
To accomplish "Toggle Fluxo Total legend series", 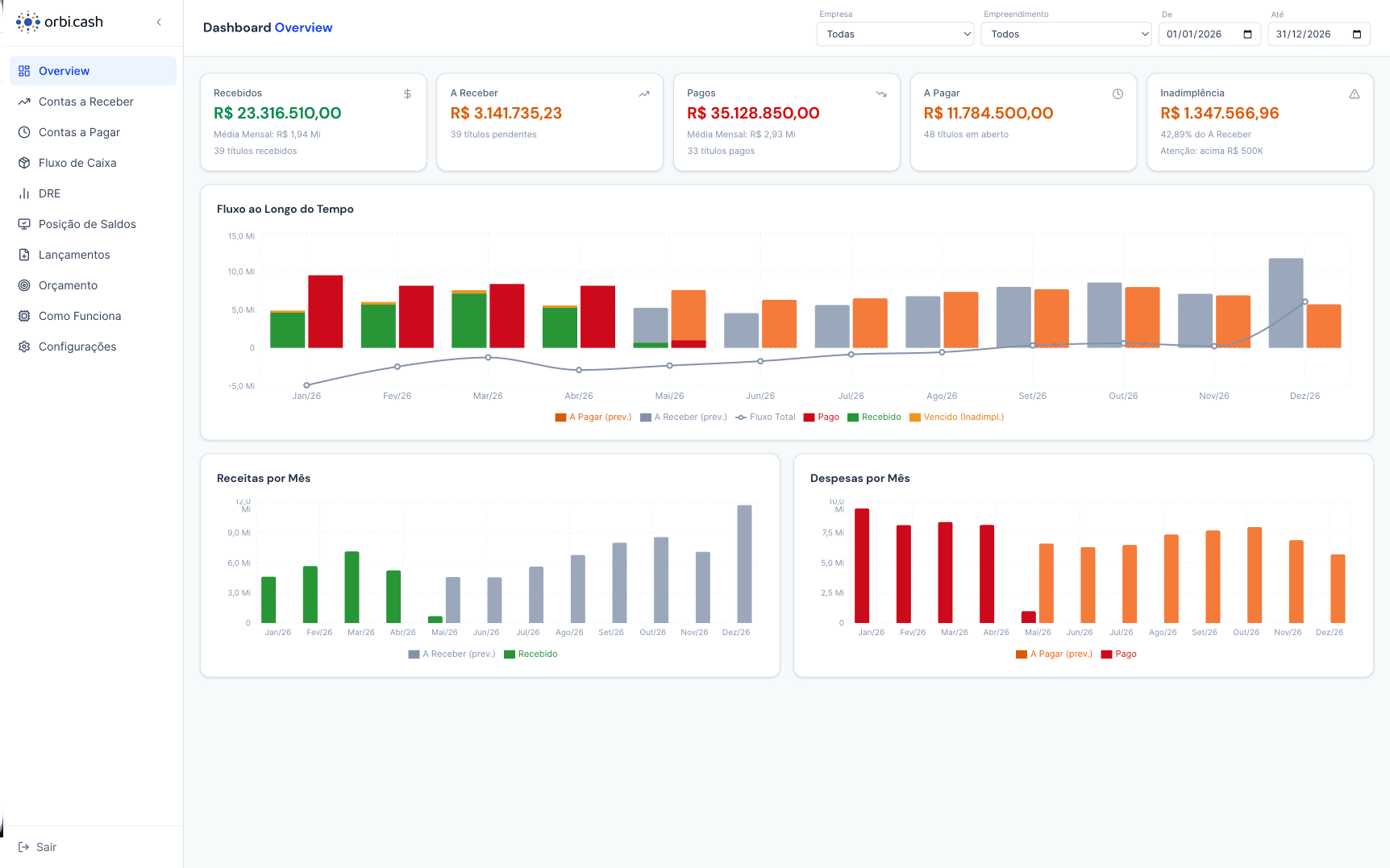I will pos(765,417).
